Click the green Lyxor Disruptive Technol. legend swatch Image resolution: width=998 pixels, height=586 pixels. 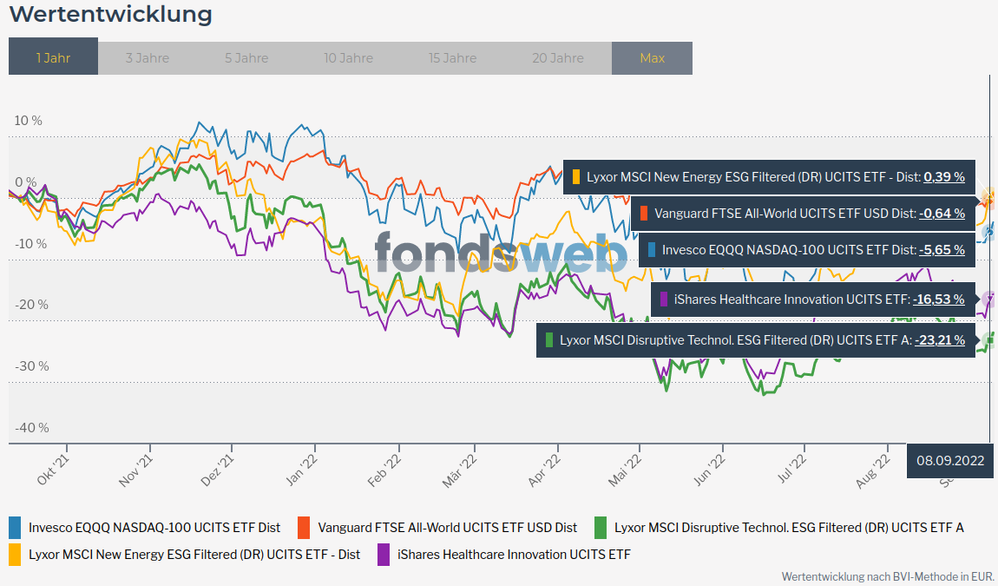pyautogui.click(x=601, y=527)
